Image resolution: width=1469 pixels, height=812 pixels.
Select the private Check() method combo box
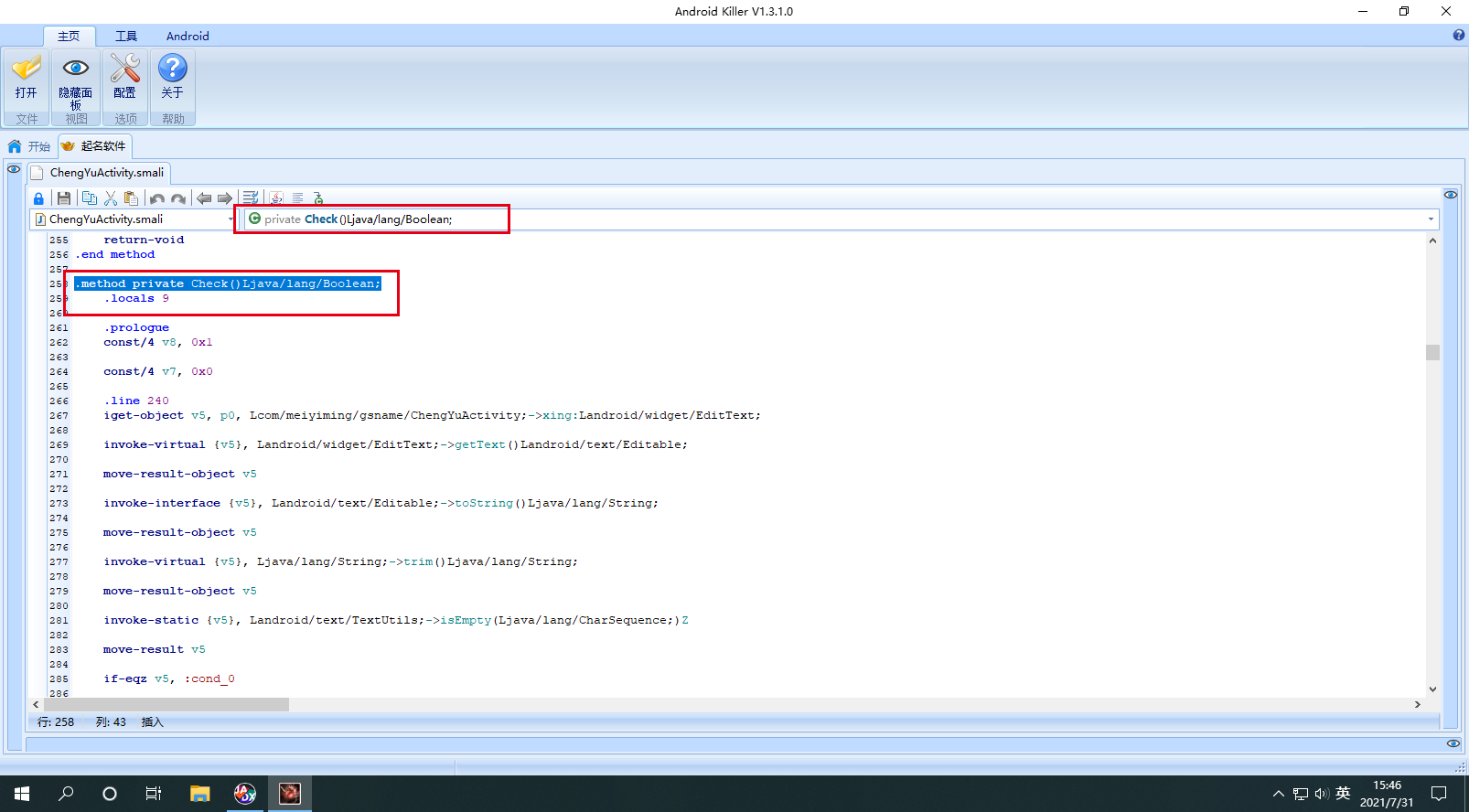coord(841,219)
